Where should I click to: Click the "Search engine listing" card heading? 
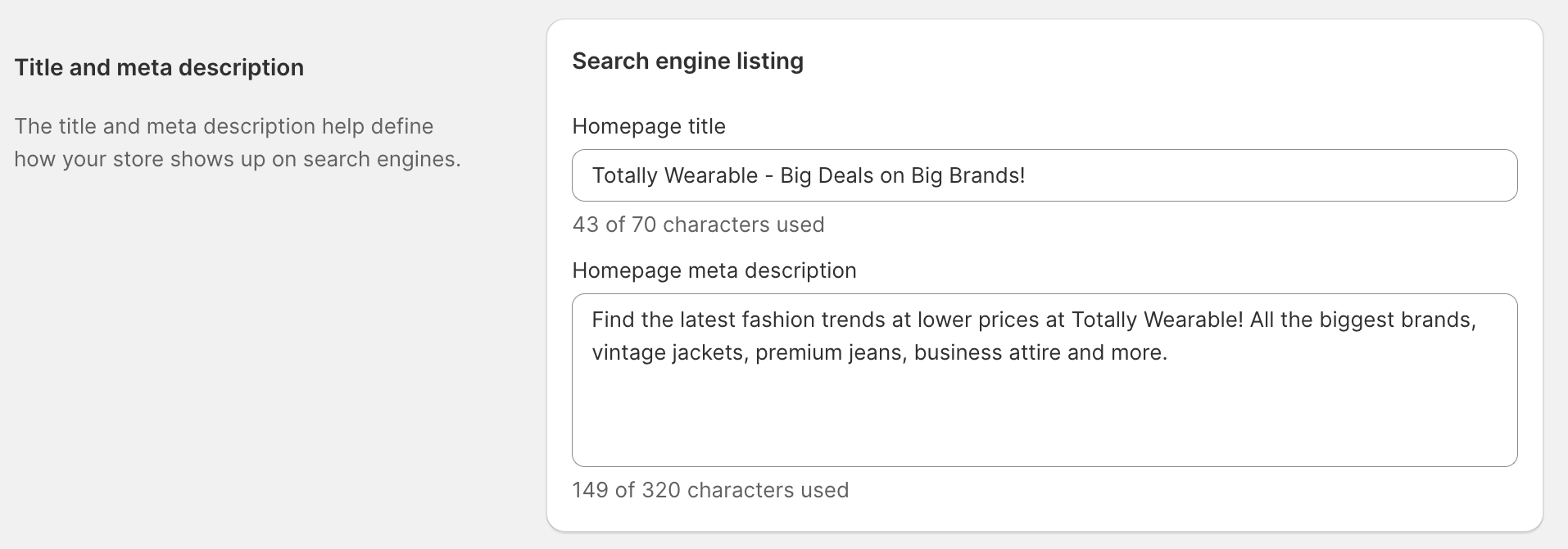pos(687,61)
